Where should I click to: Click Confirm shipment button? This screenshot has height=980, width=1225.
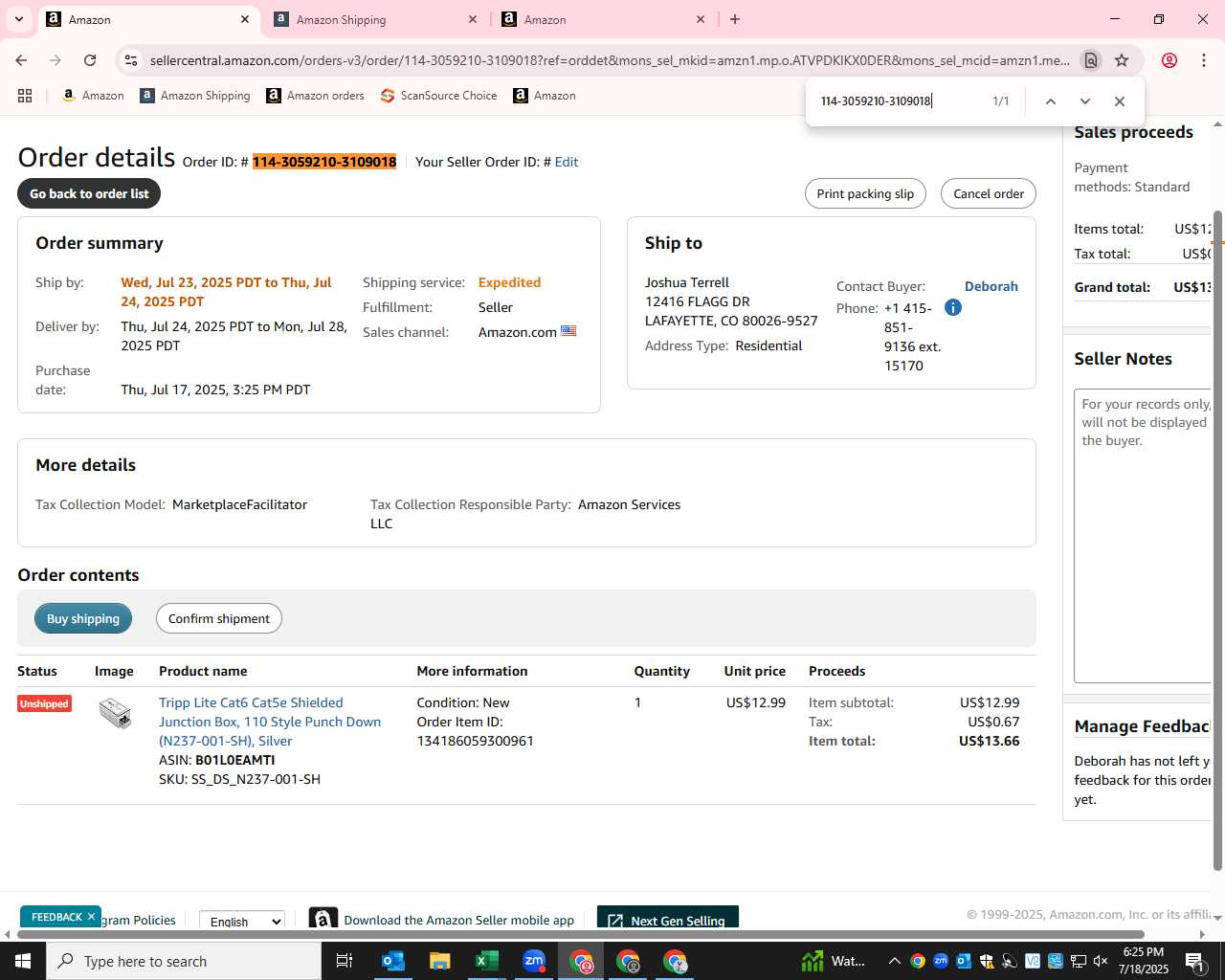pos(219,618)
